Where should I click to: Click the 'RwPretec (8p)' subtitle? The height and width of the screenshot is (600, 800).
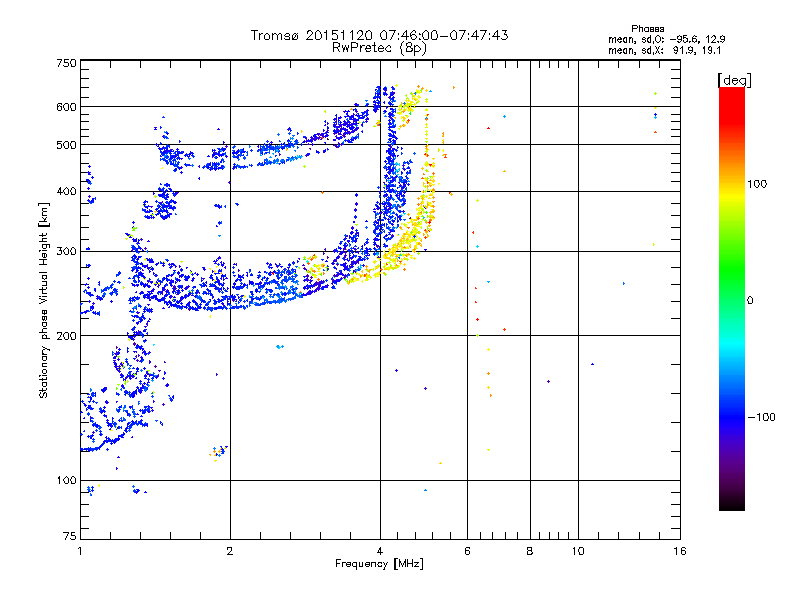coord(379,48)
